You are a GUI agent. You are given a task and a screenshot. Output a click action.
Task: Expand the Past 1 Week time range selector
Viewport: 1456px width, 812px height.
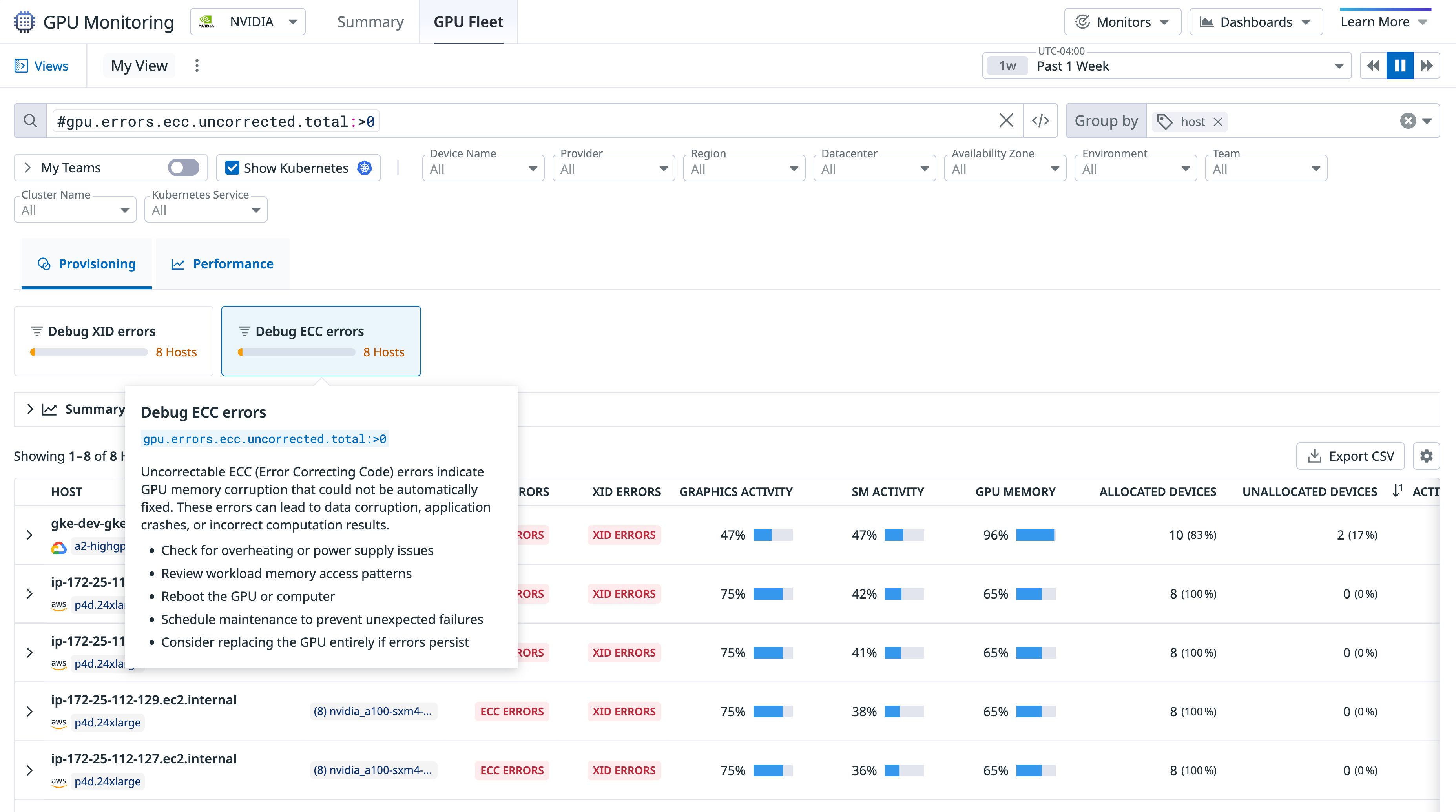(1338, 65)
